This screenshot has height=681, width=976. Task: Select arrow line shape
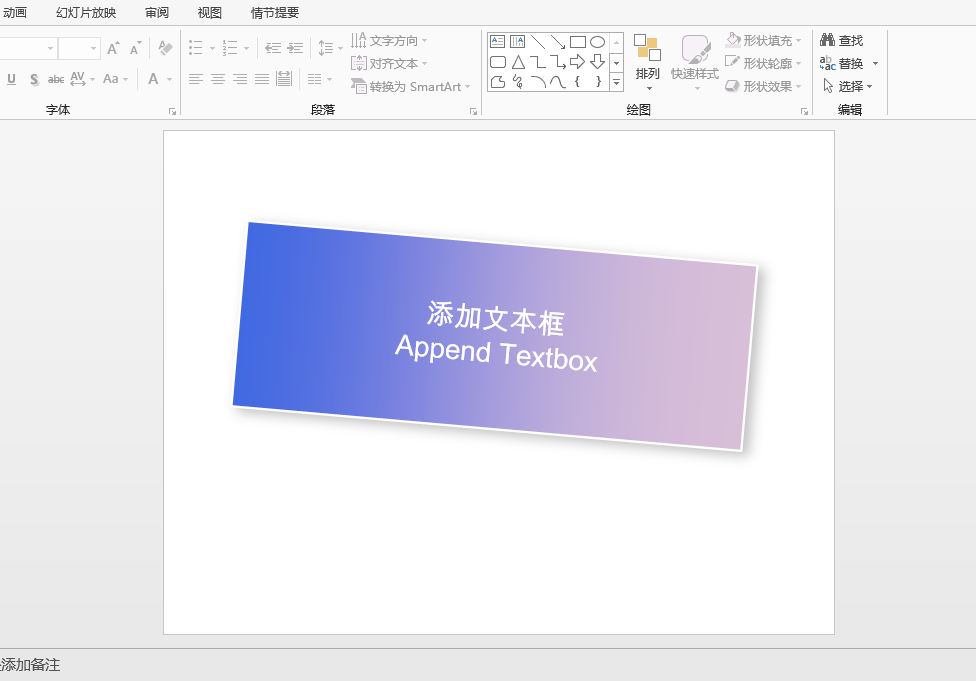[x=558, y=42]
